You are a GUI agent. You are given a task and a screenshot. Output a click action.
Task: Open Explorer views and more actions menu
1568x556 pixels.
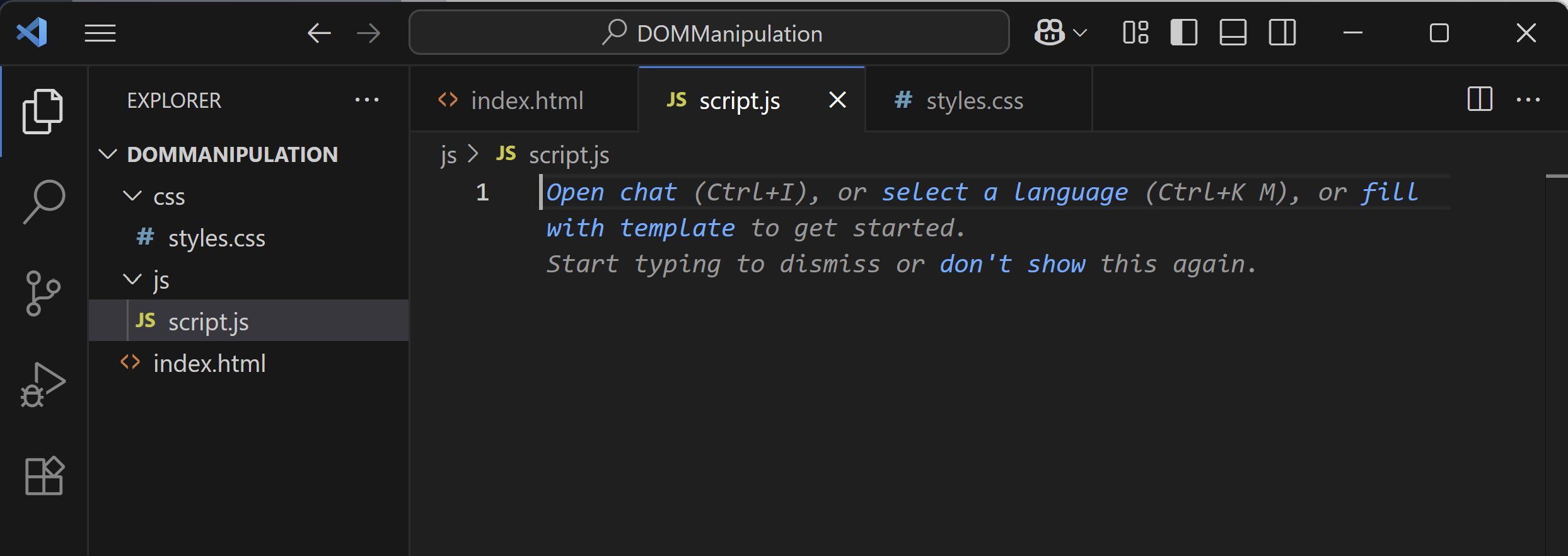367,100
